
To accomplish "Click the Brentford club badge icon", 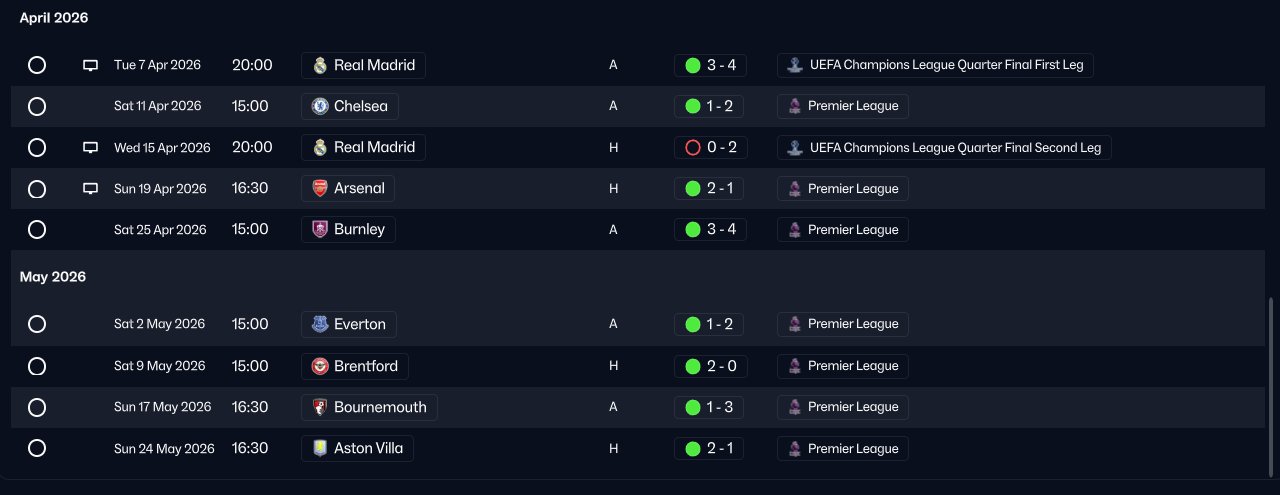I will coord(320,366).
